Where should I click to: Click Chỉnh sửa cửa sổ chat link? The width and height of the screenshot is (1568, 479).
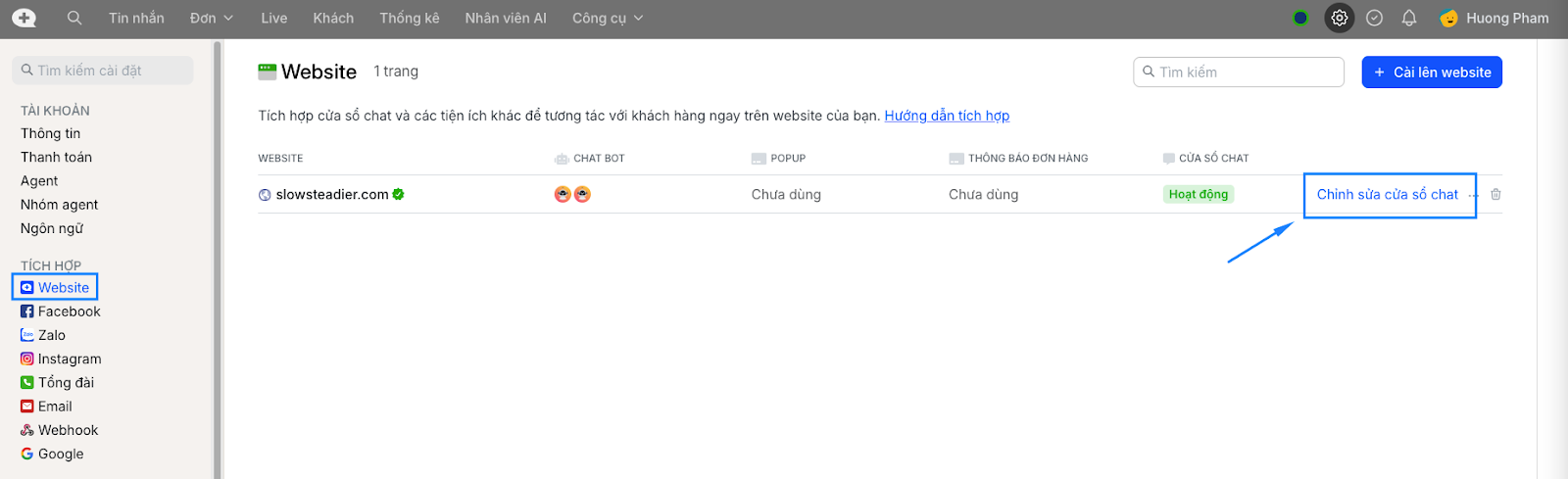[1387, 194]
